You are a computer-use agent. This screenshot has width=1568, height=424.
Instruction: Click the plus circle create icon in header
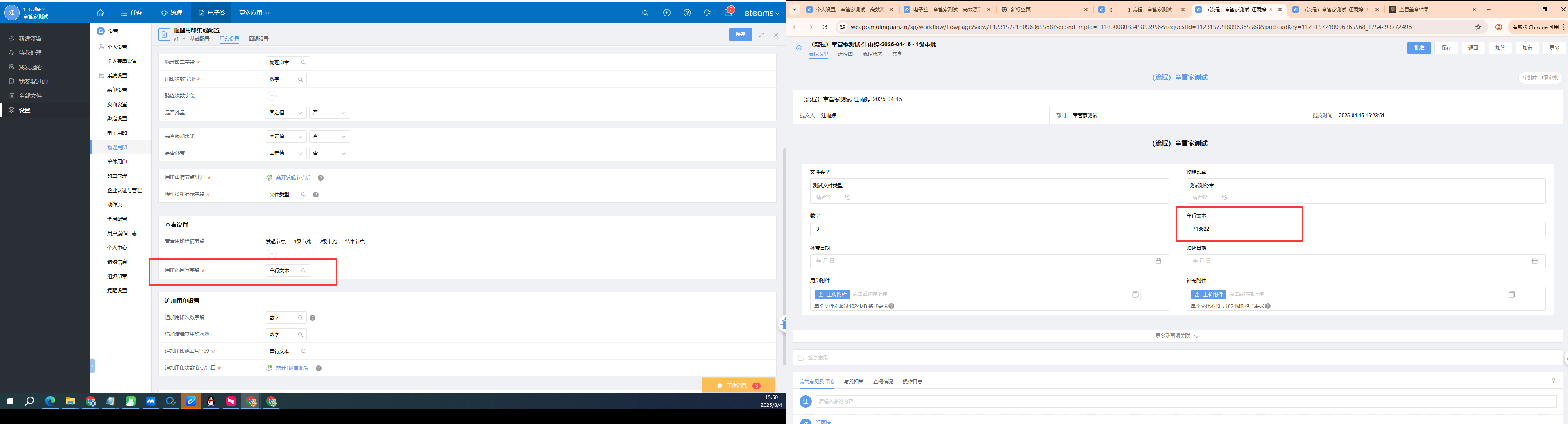pos(666,13)
